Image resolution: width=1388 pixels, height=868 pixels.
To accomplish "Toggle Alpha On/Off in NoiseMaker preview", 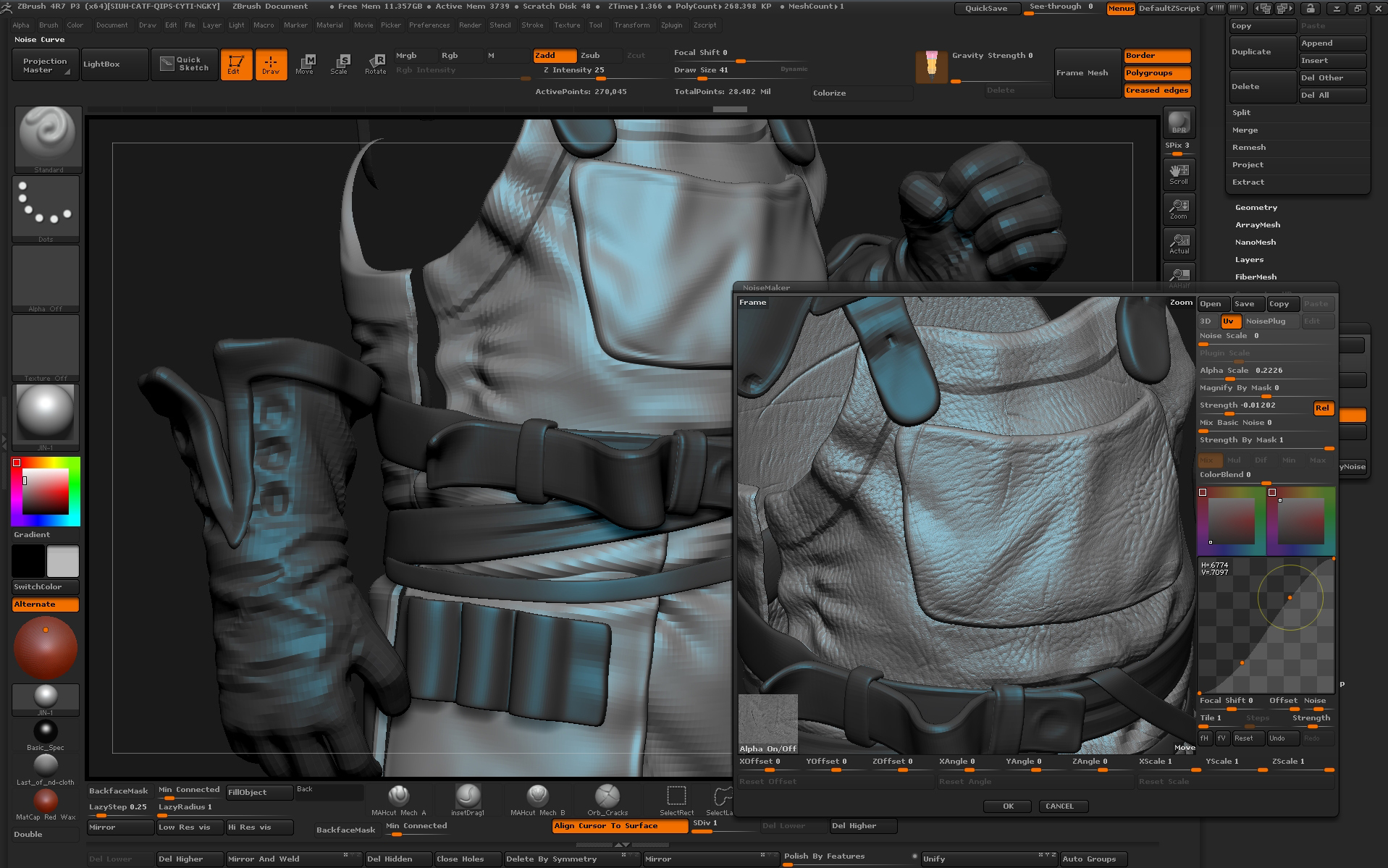I will (x=767, y=723).
